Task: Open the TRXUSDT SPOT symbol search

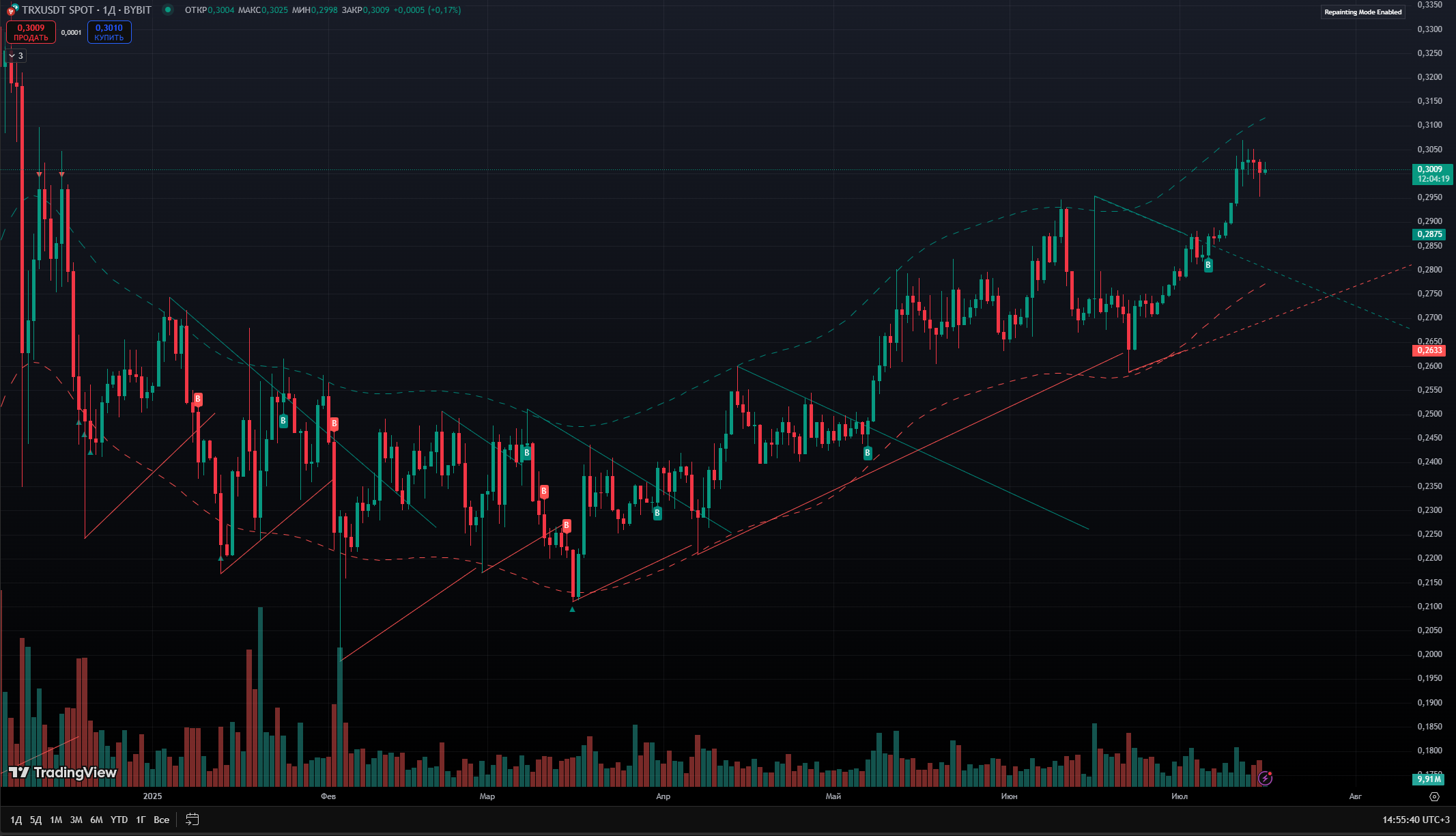Action: tap(86, 10)
